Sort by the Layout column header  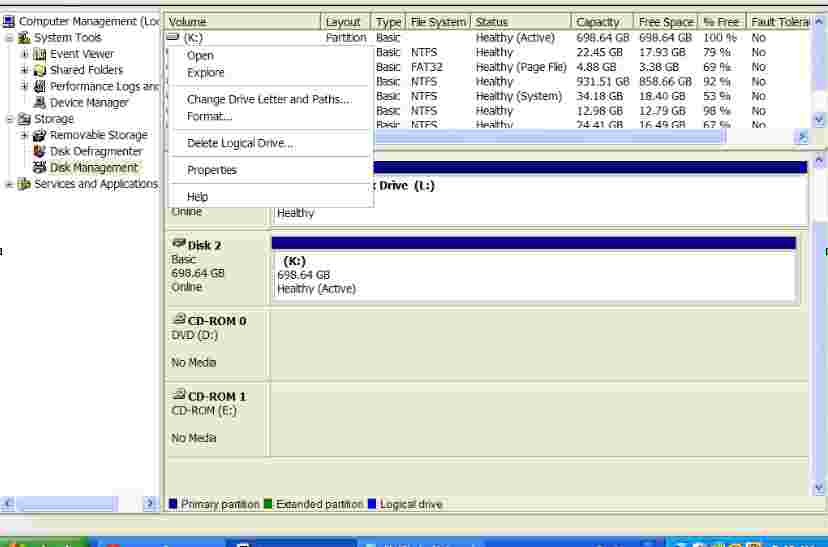pos(346,22)
